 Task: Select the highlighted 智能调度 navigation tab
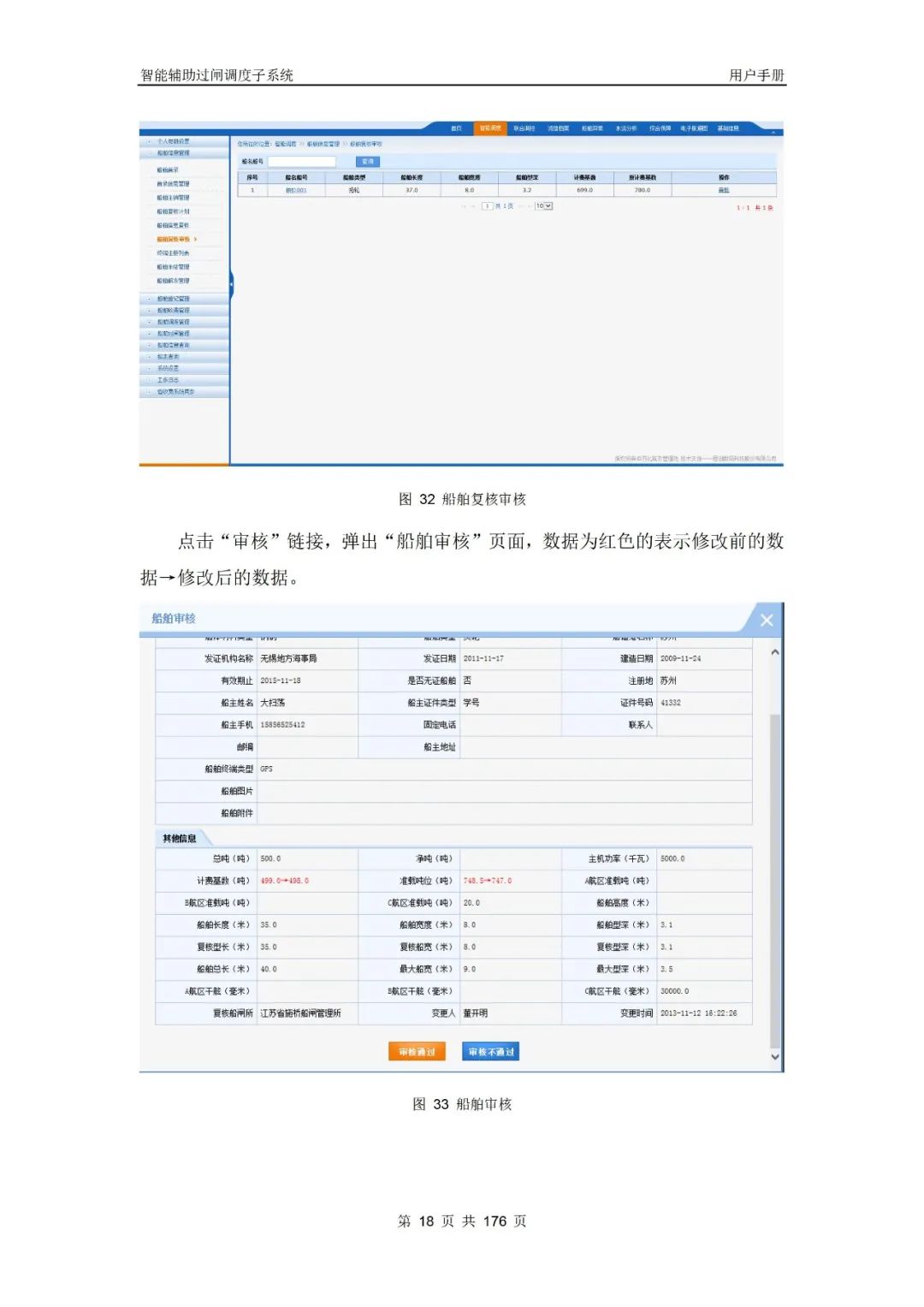point(490,128)
